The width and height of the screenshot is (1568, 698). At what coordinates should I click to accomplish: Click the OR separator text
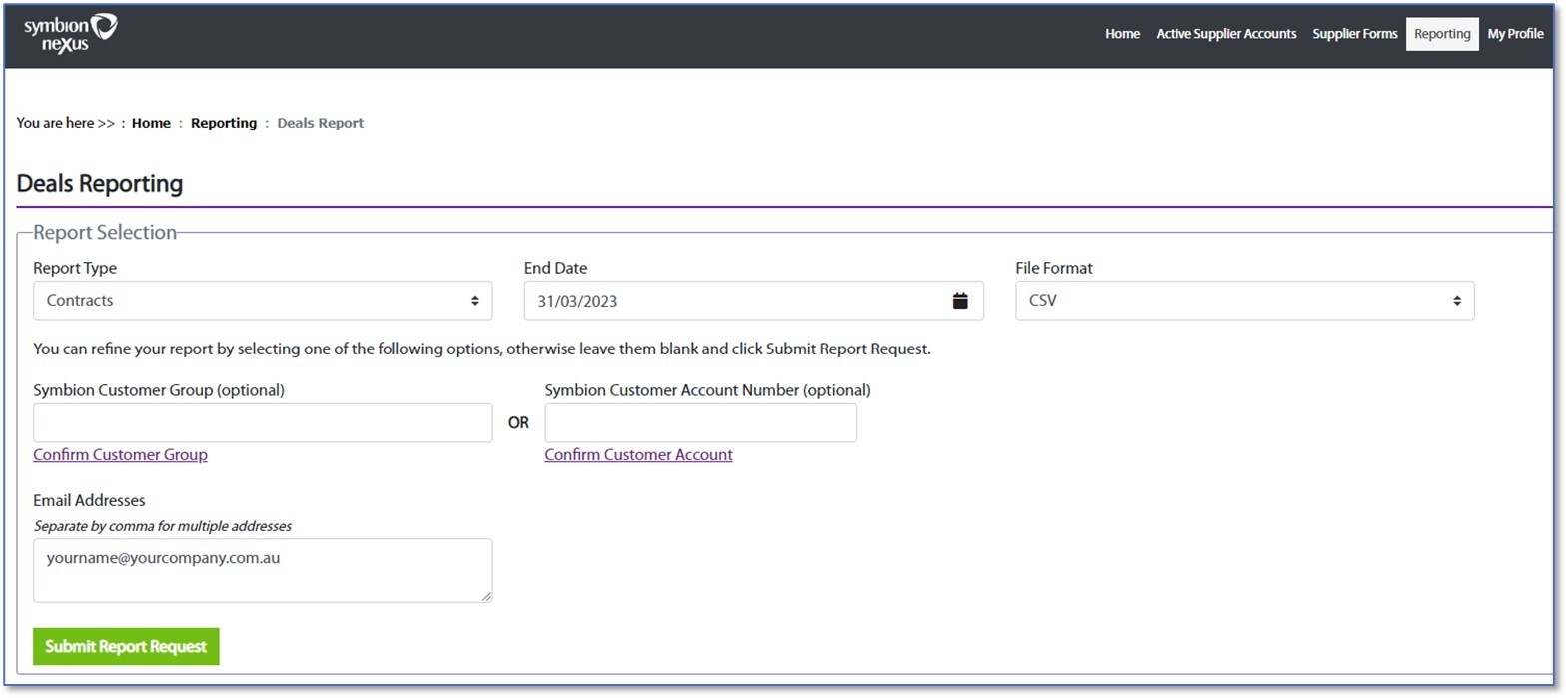(x=518, y=423)
